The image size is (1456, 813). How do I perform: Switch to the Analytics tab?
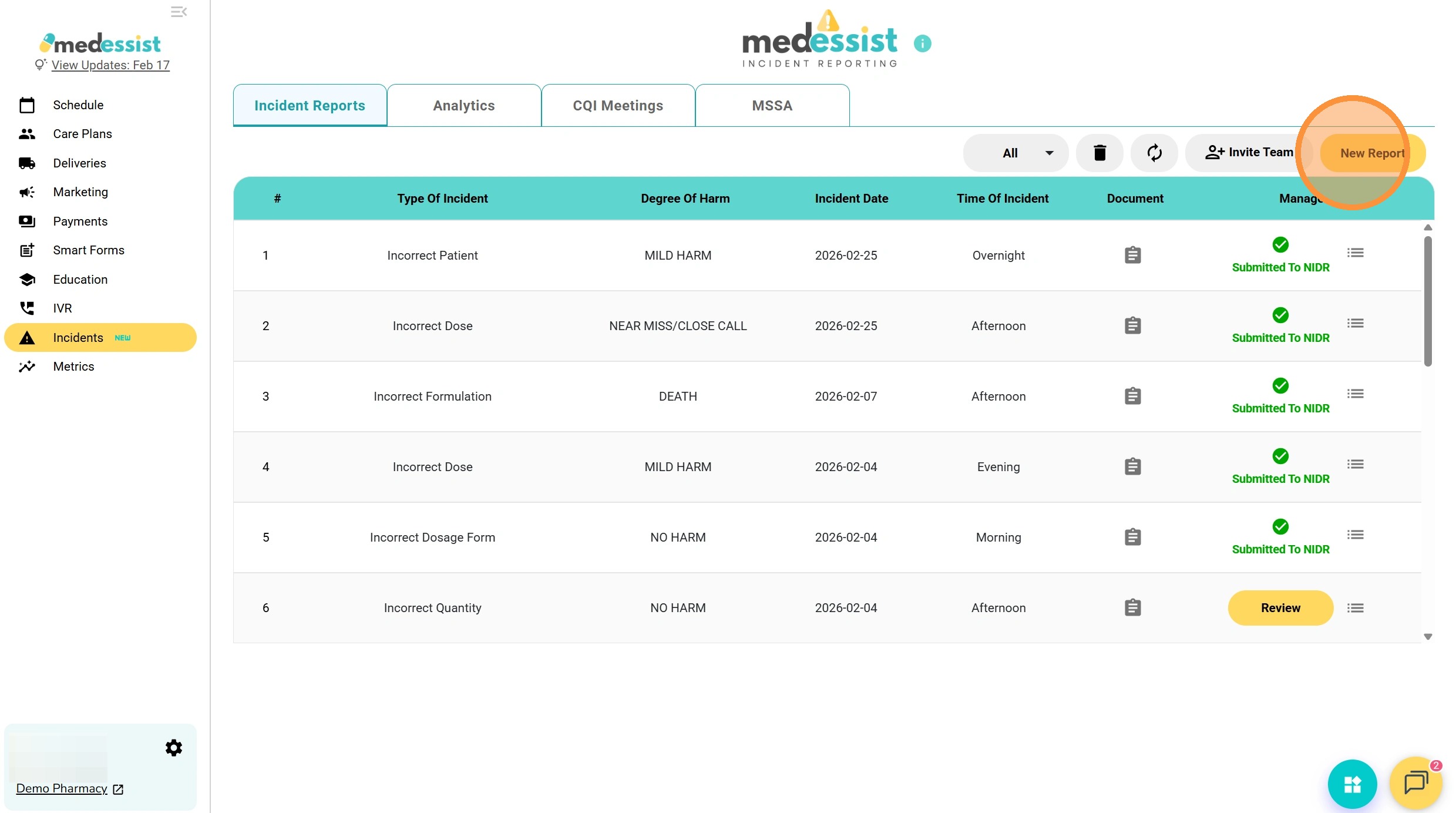coord(463,106)
